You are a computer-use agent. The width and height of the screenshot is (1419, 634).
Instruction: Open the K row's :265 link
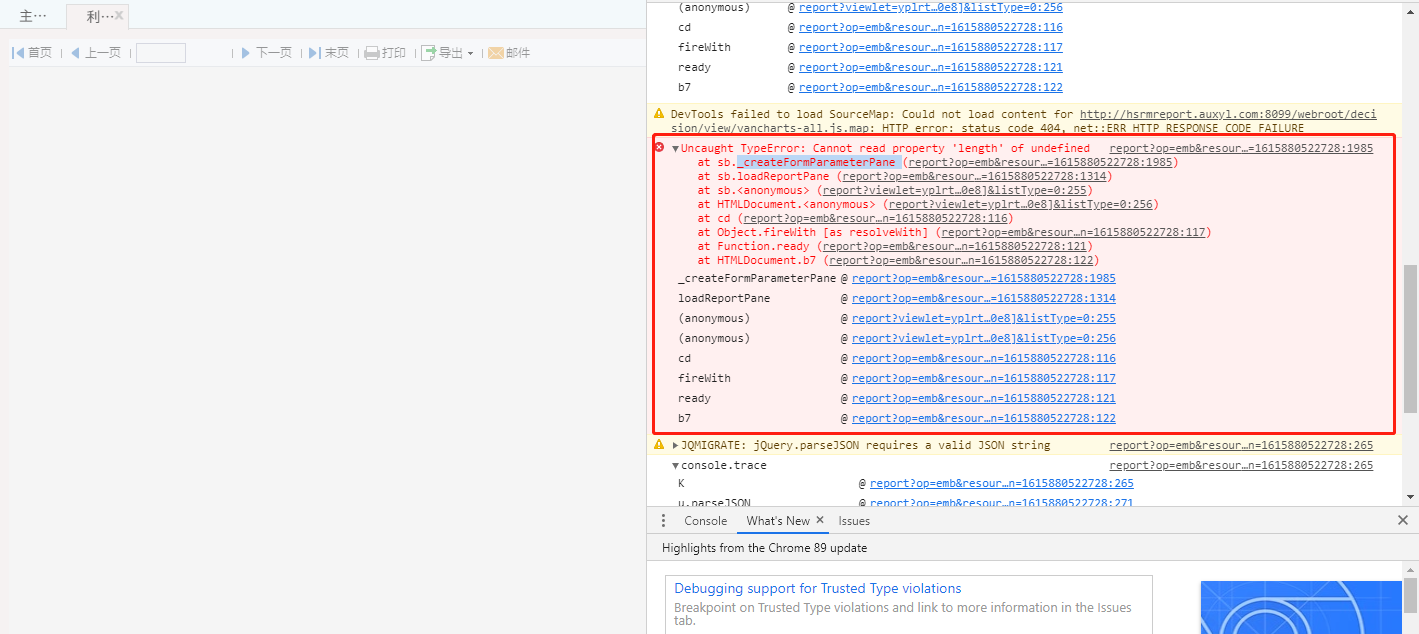1002,483
